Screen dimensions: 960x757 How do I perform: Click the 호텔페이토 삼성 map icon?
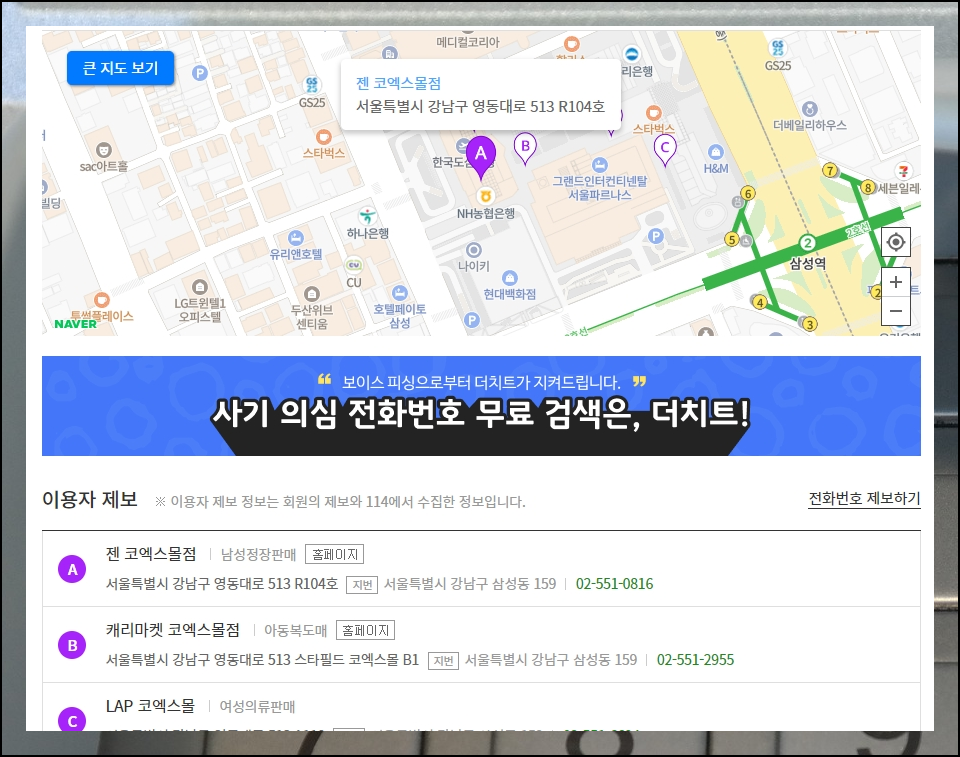[399, 293]
